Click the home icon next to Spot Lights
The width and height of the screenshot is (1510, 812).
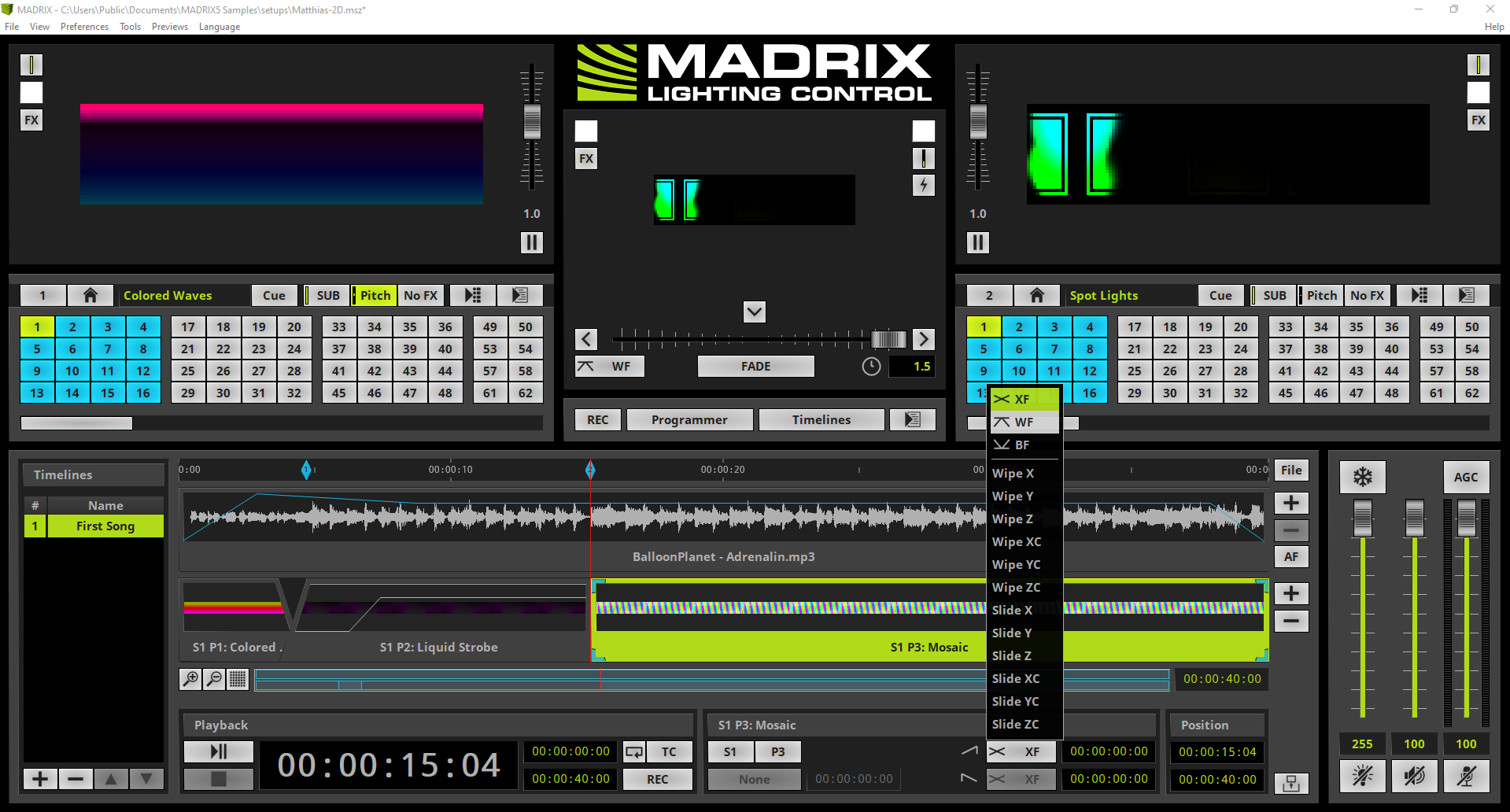1036,295
